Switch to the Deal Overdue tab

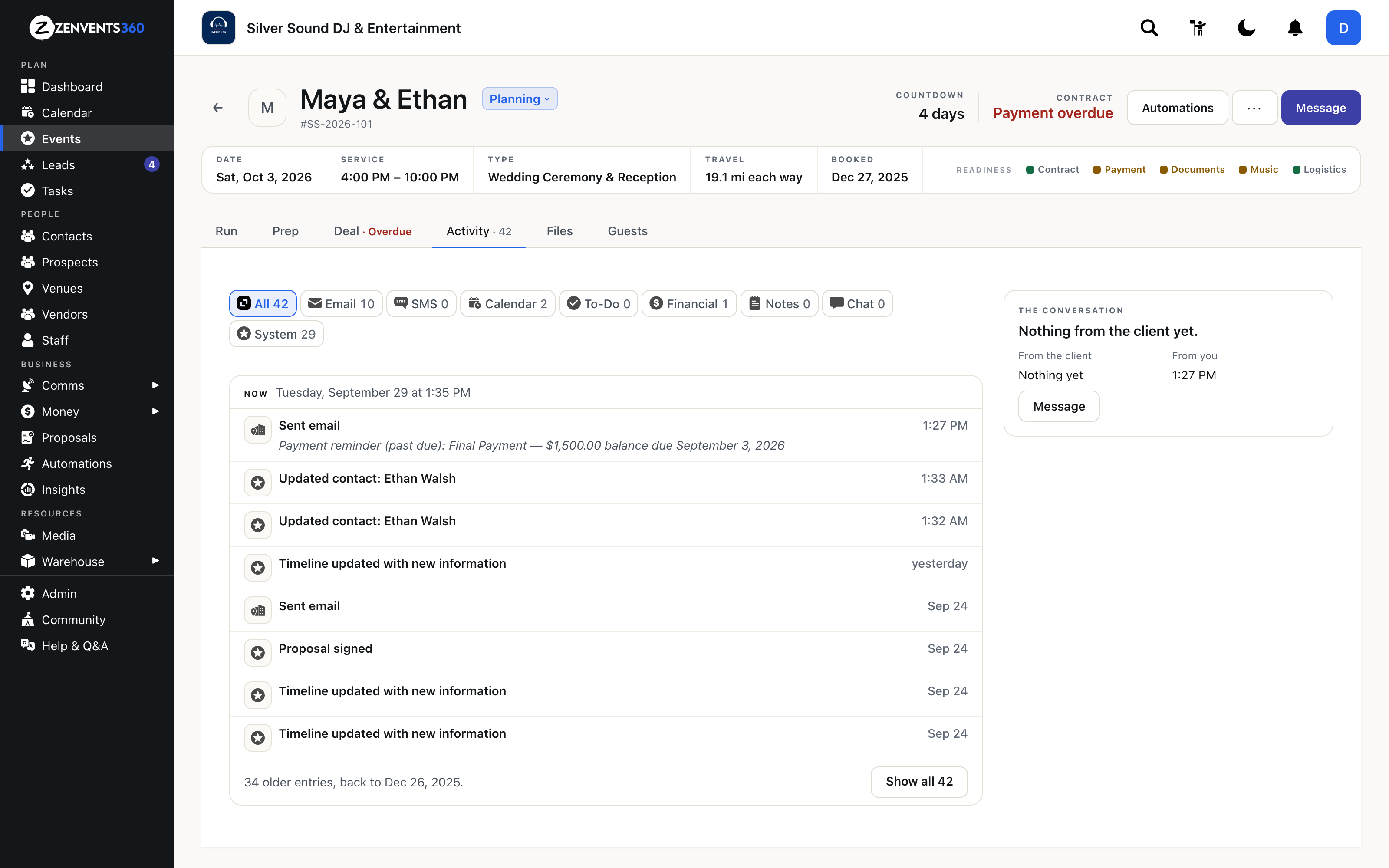tap(372, 231)
